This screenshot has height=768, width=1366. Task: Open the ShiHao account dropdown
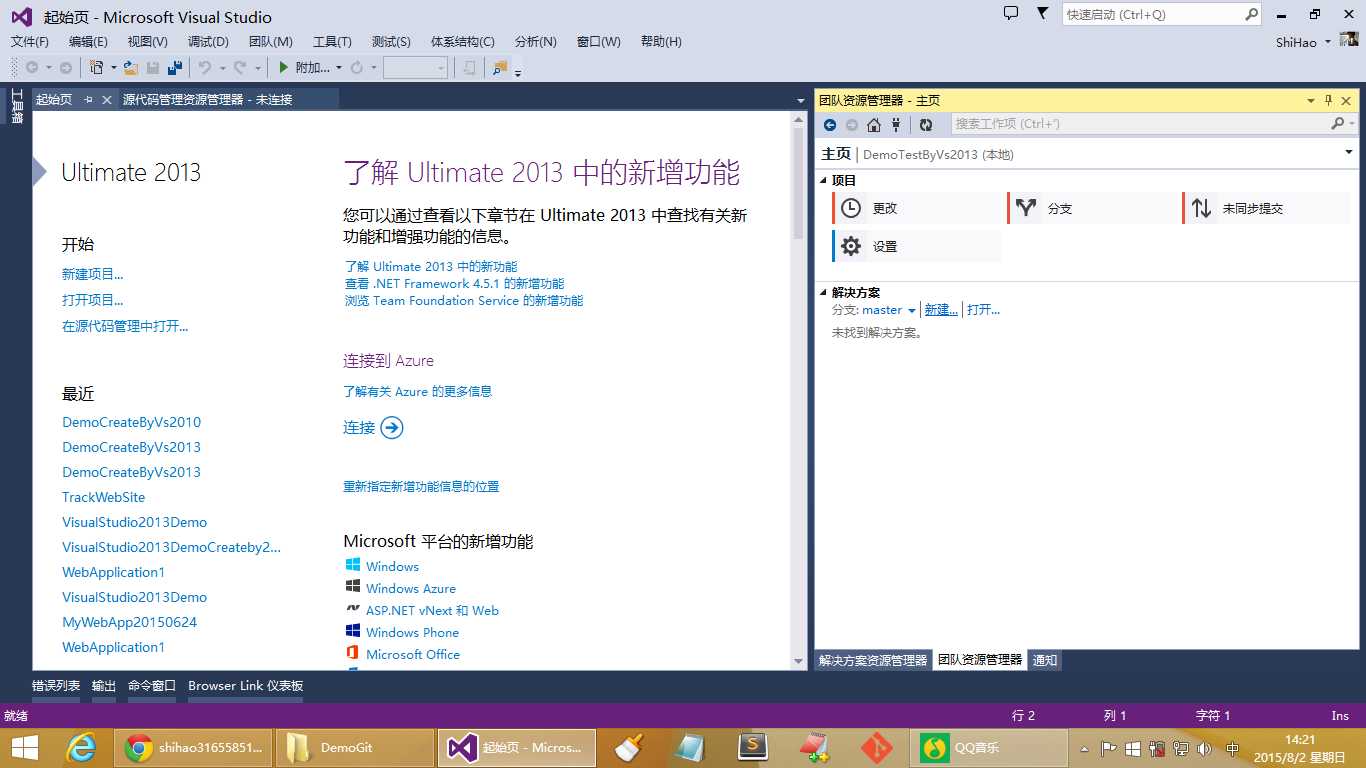click(1327, 42)
